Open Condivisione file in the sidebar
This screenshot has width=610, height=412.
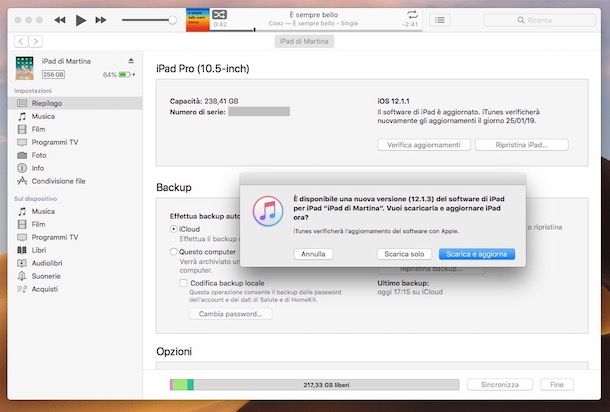pos(59,181)
